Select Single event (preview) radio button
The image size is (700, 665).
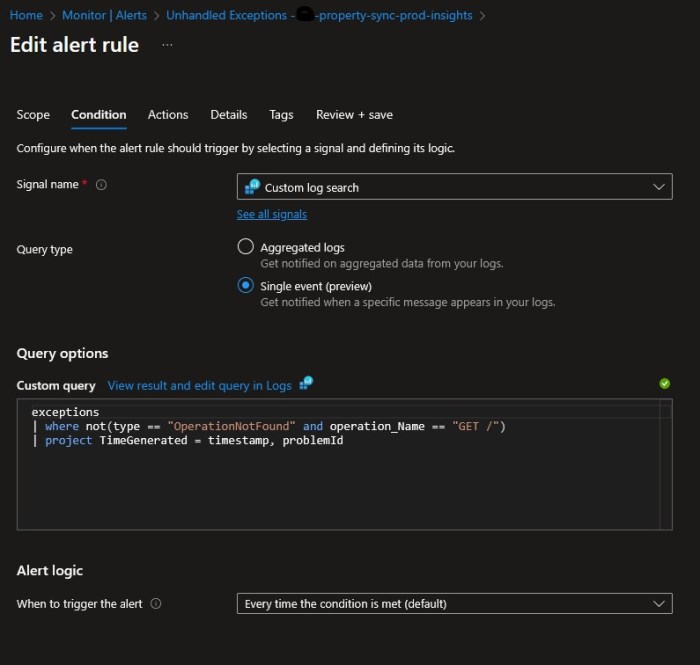coord(246,285)
